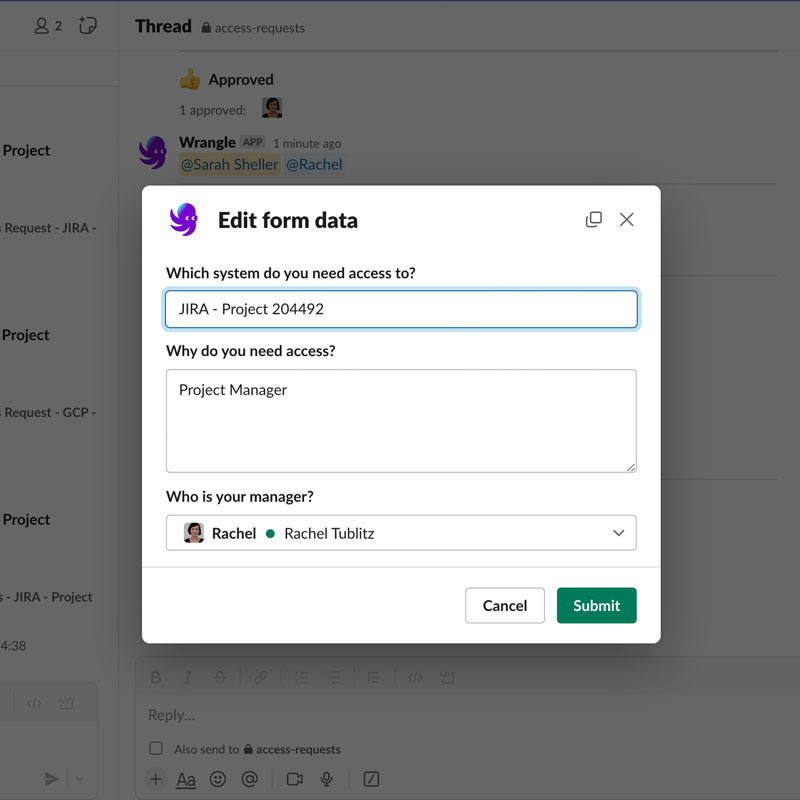Screen dimensions: 800x800
Task: Toggle the Aa formatting toolbar in thread
Action: pos(186,780)
